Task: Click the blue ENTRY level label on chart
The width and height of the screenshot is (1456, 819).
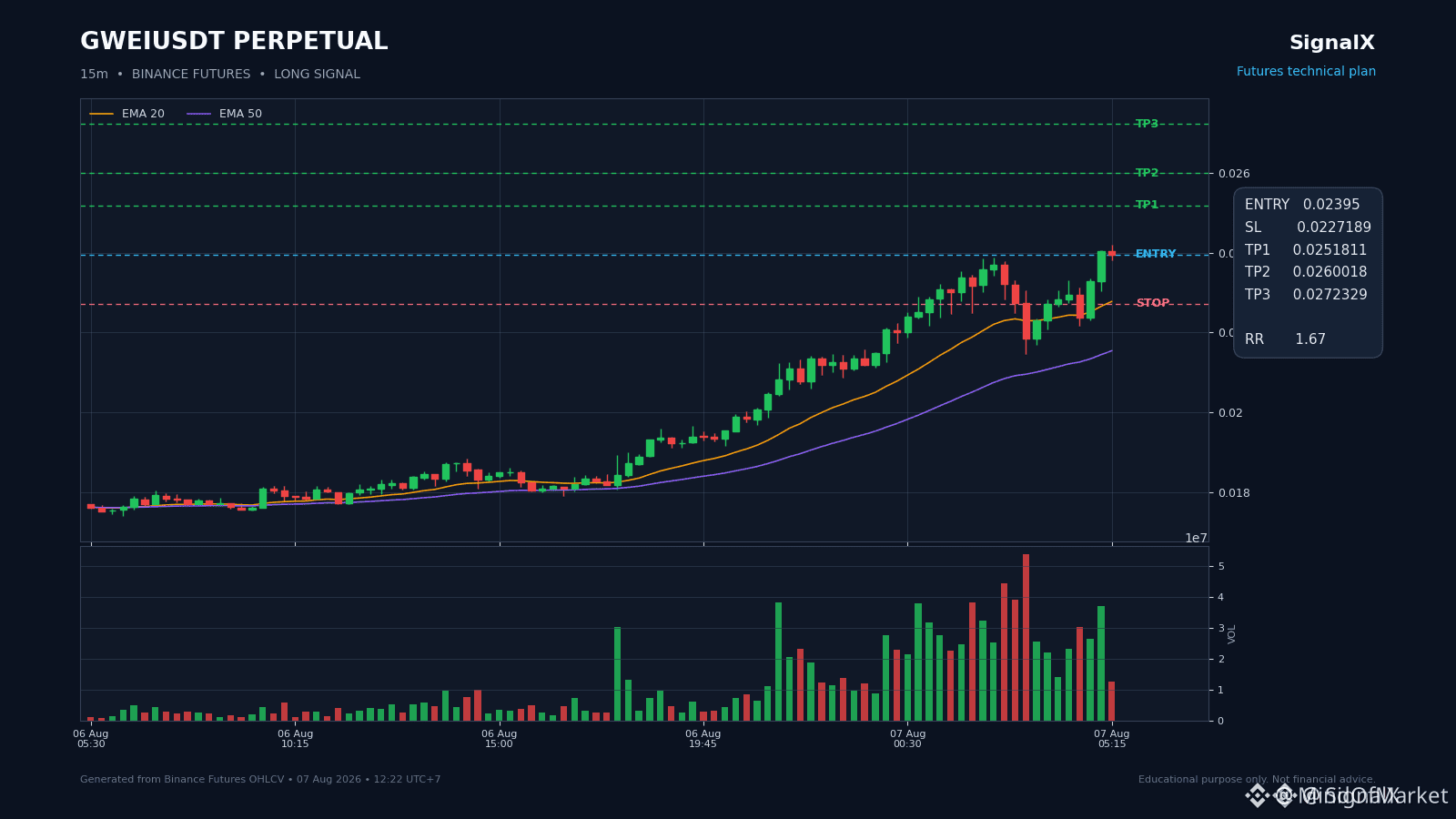Action: (1156, 255)
